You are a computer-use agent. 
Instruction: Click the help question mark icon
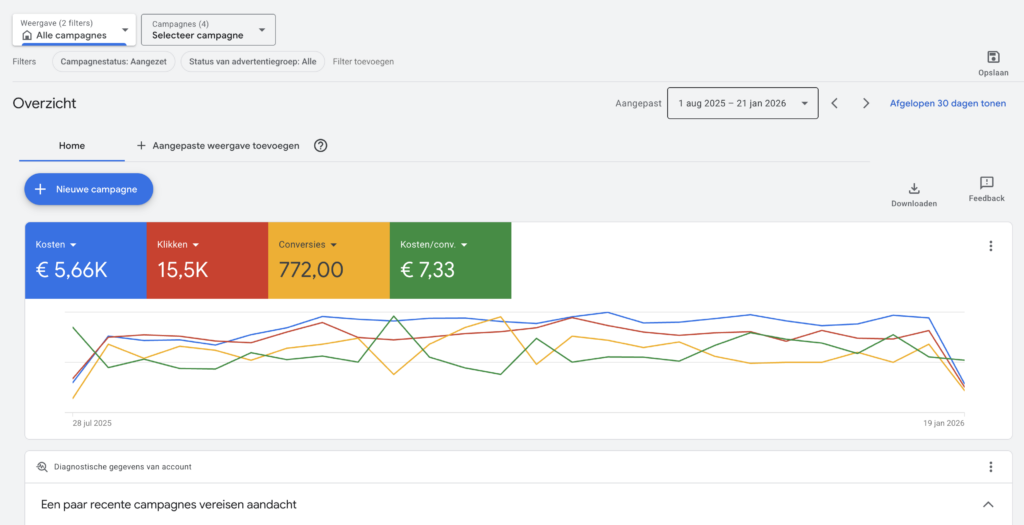pos(320,145)
